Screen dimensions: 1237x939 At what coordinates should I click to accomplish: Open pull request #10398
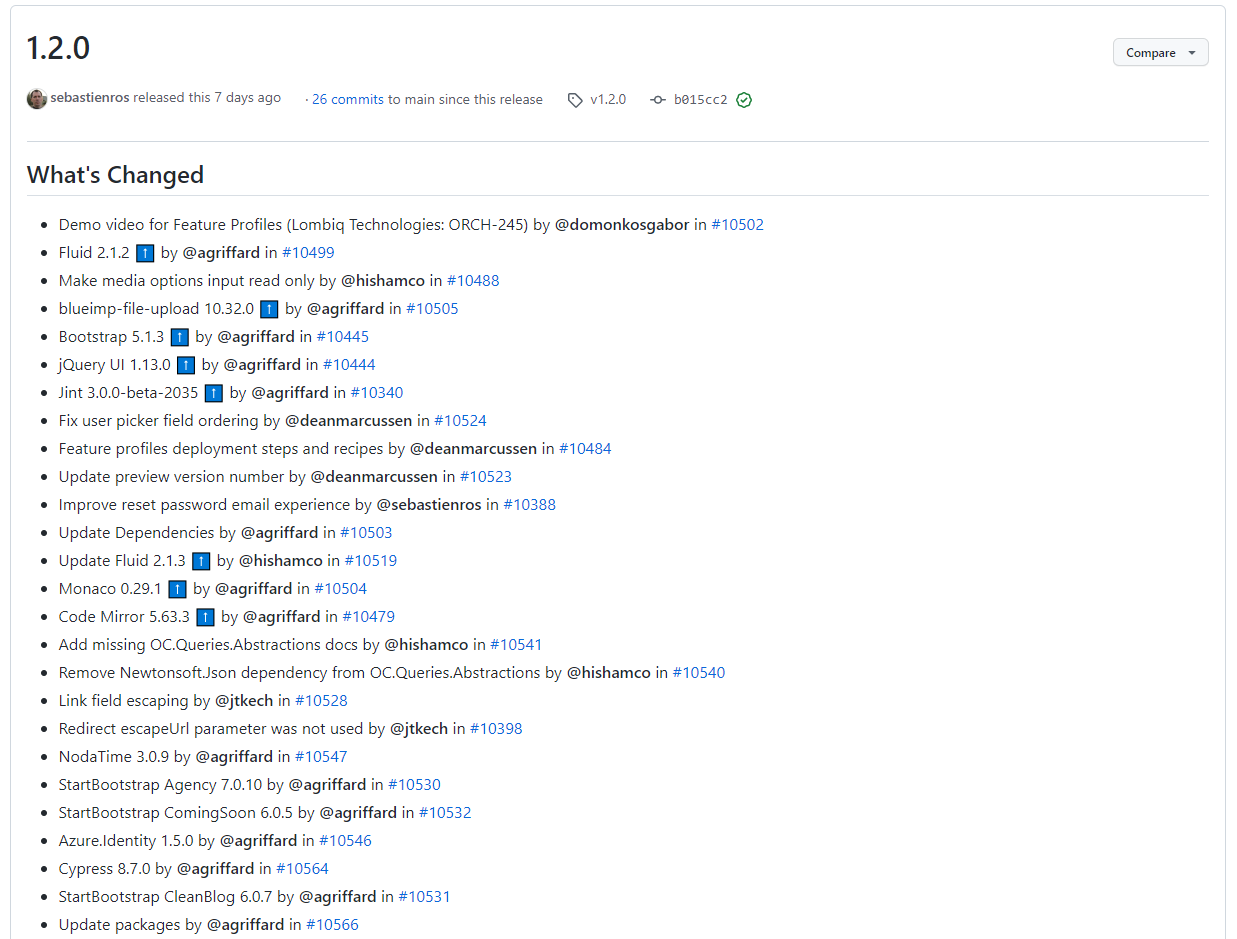[496, 729]
